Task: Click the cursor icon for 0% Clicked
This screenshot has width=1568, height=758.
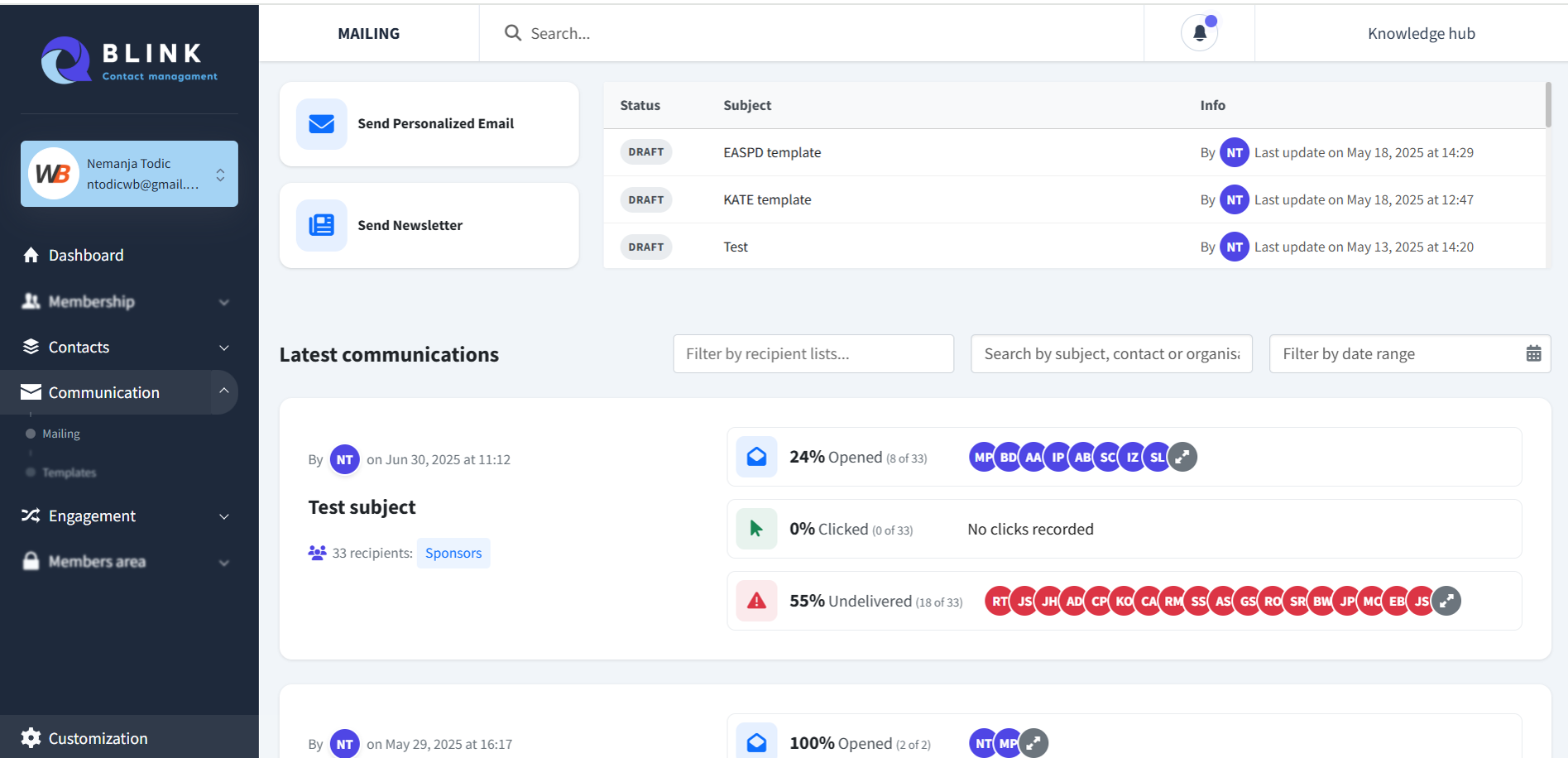Action: (756, 529)
